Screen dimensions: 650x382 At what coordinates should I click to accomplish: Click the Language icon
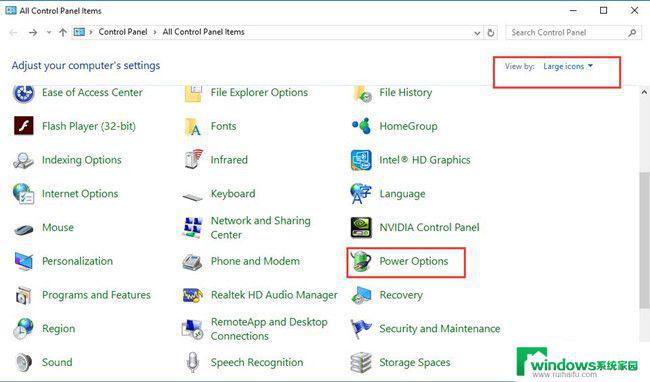coord(361,194)
